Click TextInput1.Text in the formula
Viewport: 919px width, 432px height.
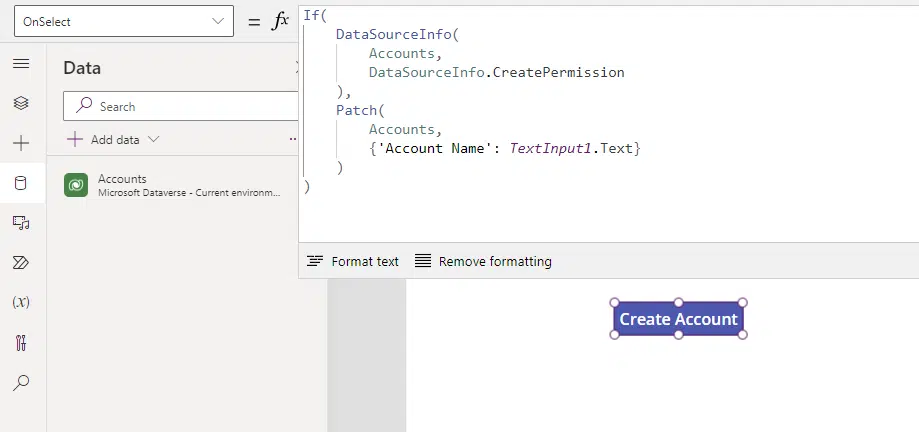tap(571, 148)
